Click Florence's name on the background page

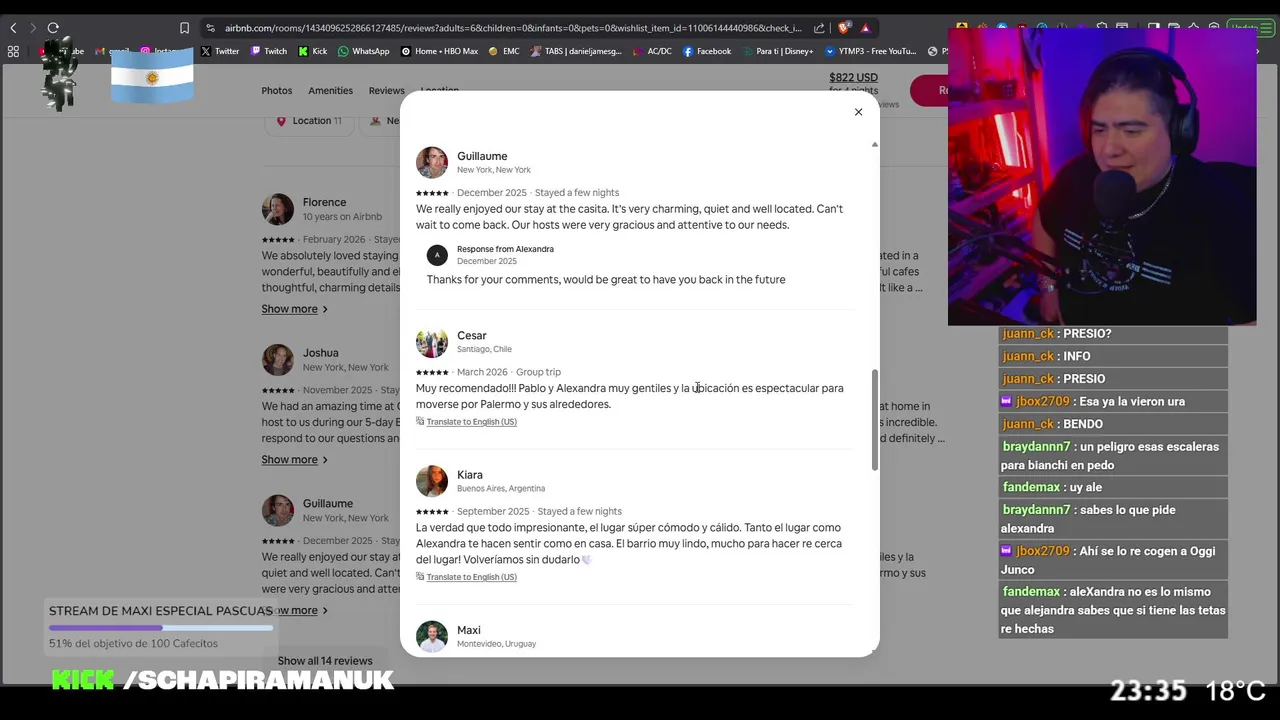(324, 202)
